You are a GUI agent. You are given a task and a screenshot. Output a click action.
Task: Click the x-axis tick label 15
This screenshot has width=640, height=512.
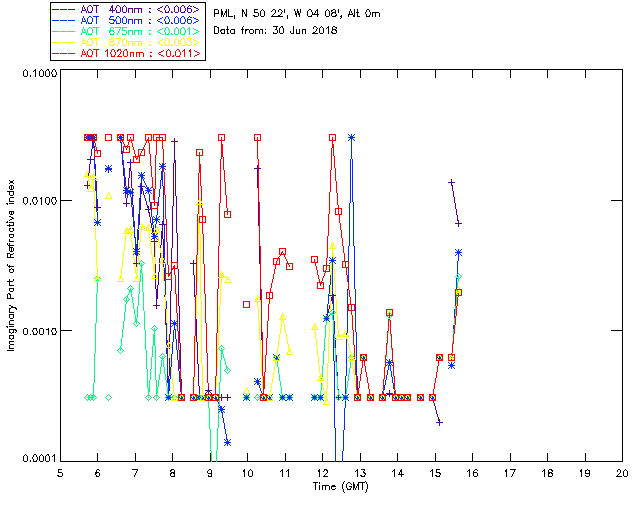coord(434,473)
